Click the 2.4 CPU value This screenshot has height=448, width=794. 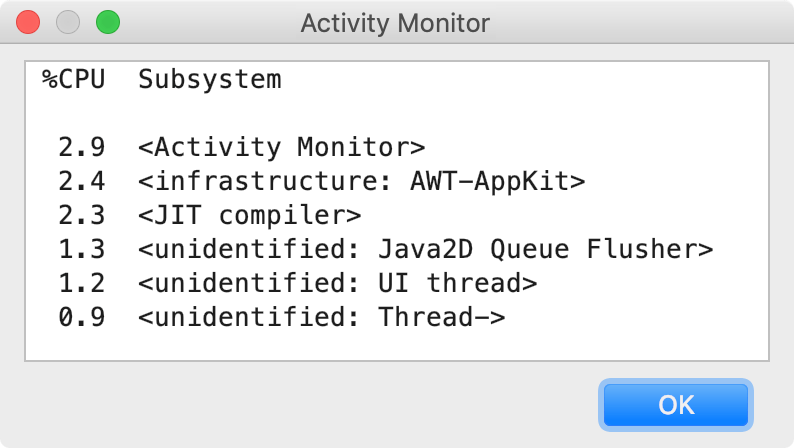[x=81, y=181]
